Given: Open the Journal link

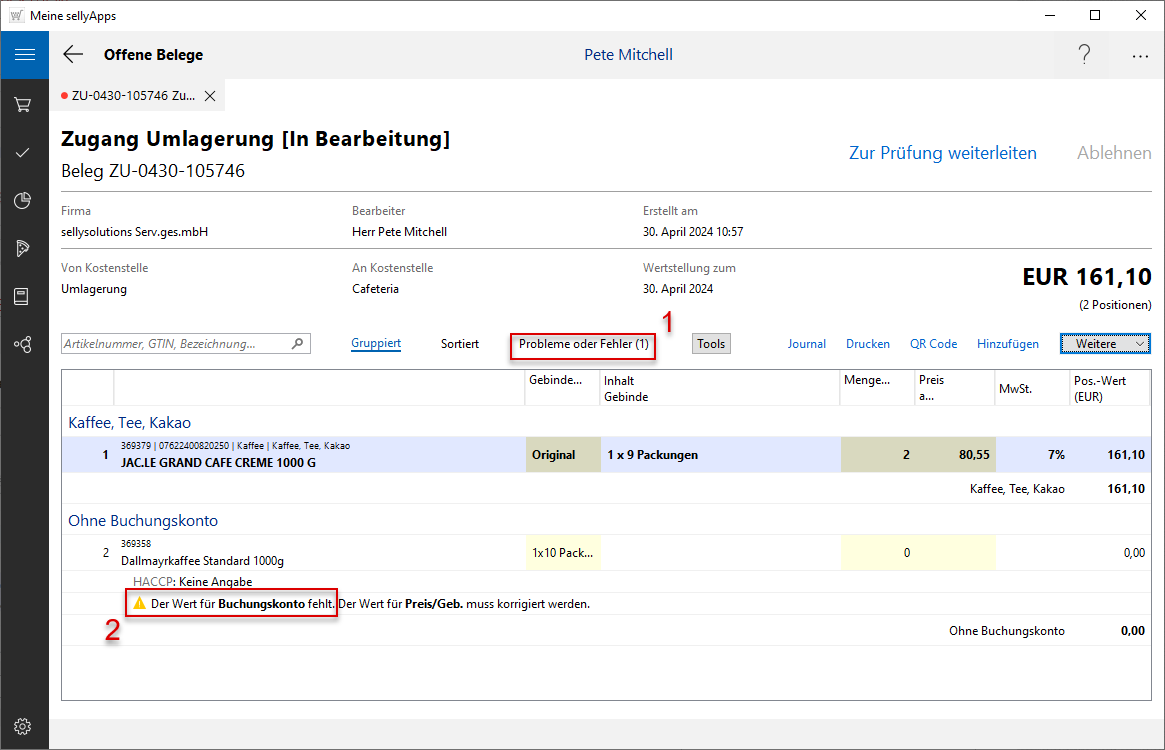Looking at the screenshot, I should point(806,344).
